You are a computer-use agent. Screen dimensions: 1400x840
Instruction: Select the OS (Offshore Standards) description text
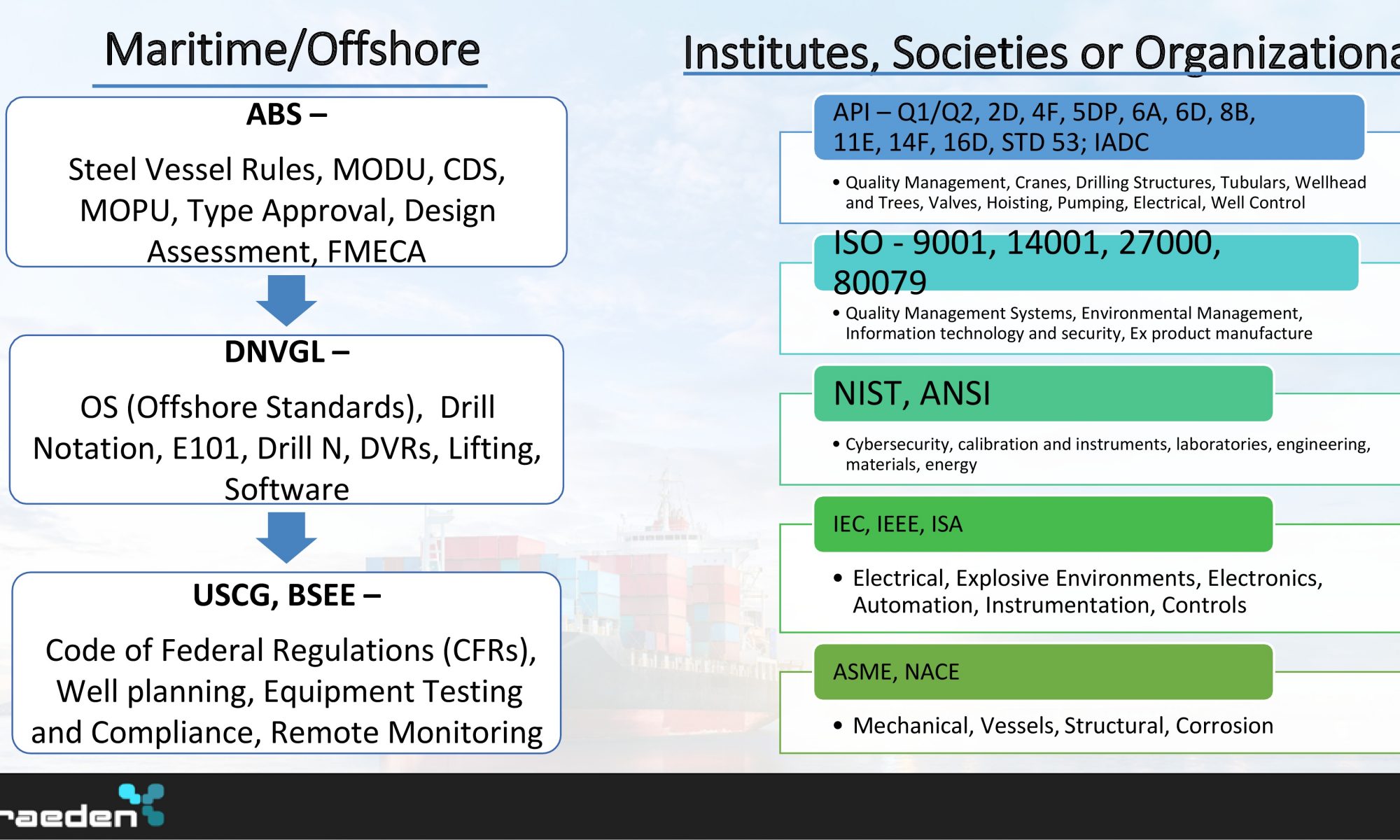287,448
